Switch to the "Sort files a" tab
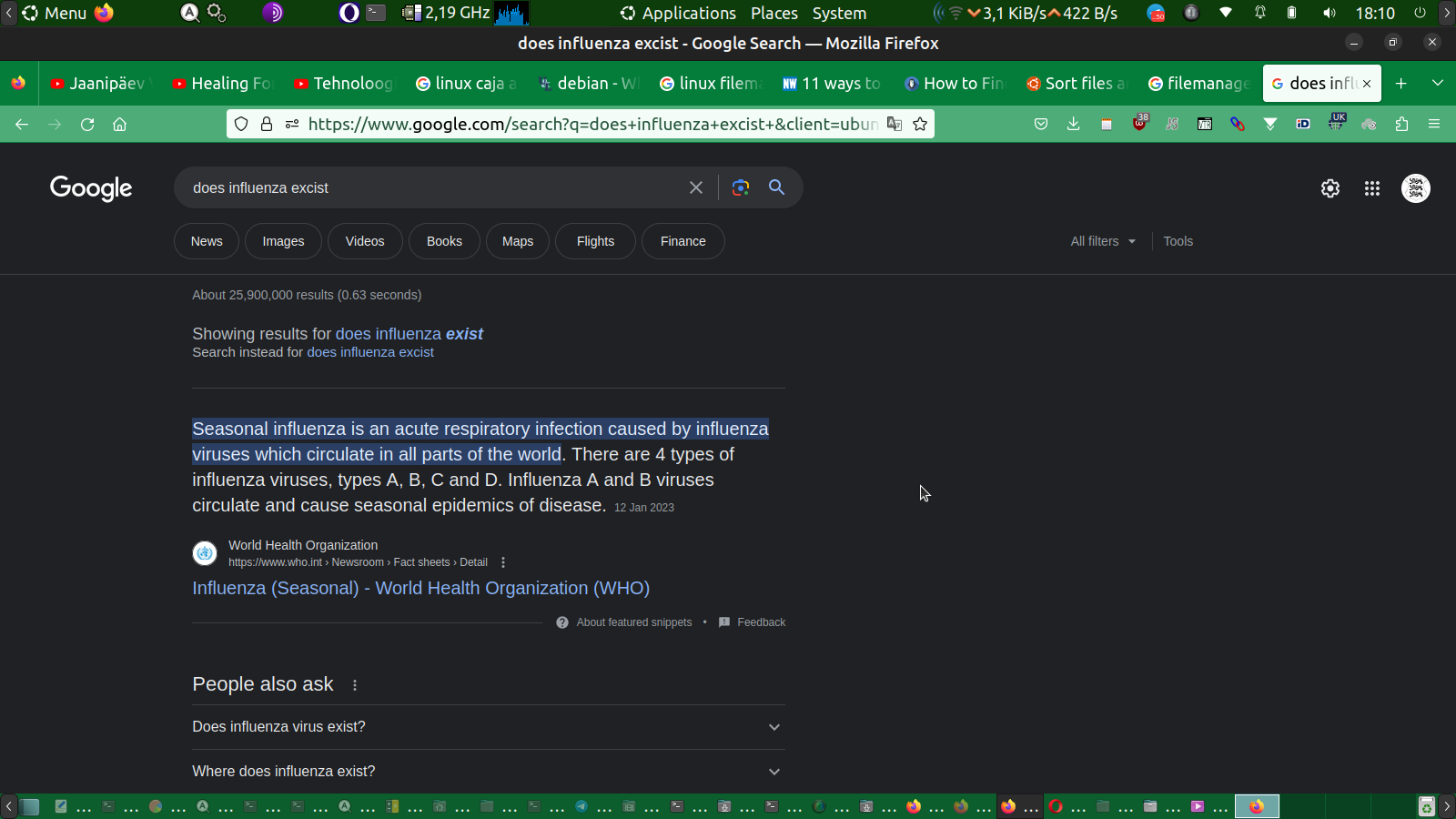Screen dimensions: 1456x819 pyautogui.click(x=1076, y=83)
